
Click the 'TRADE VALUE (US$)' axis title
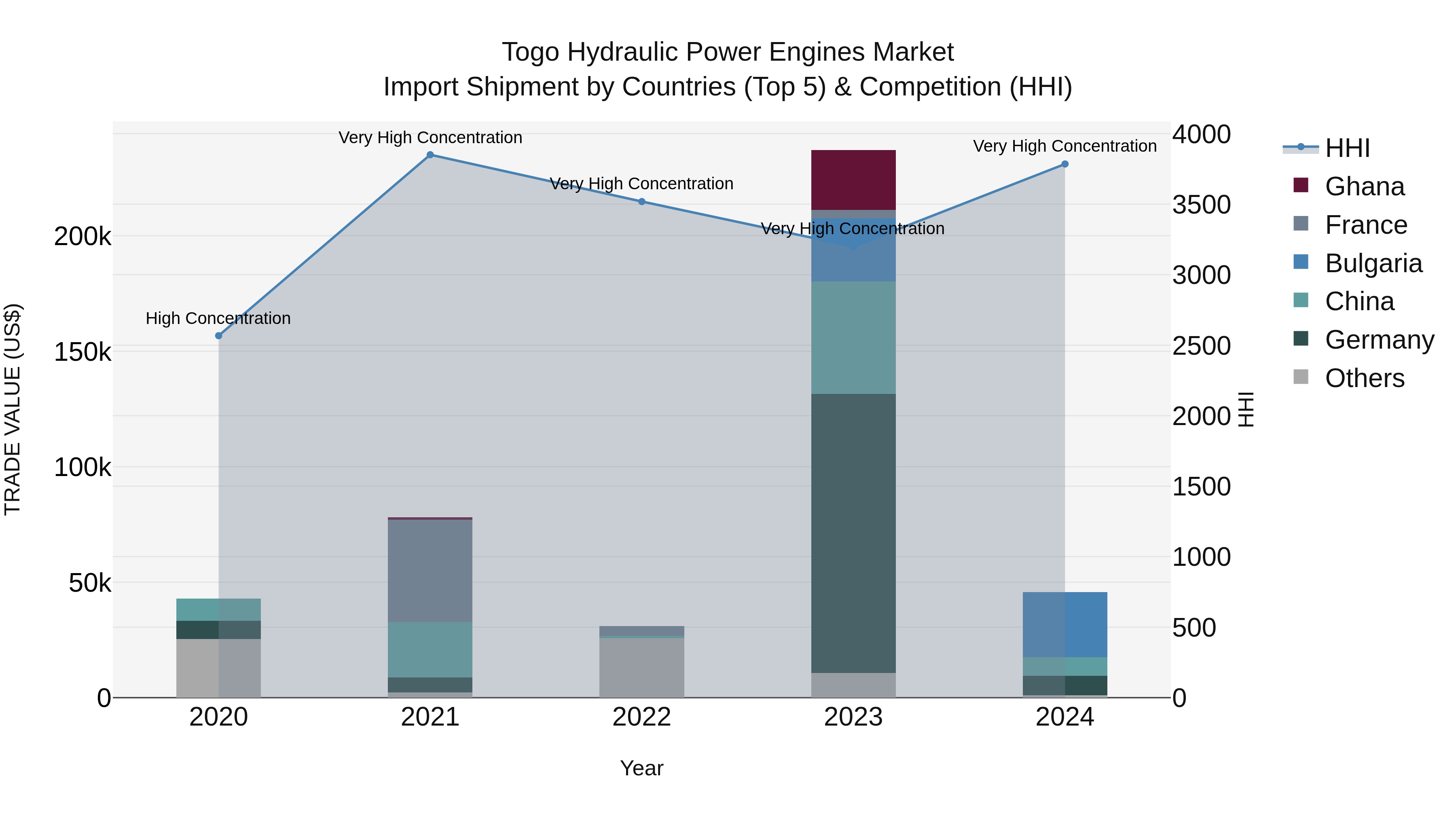coord(13,410)
